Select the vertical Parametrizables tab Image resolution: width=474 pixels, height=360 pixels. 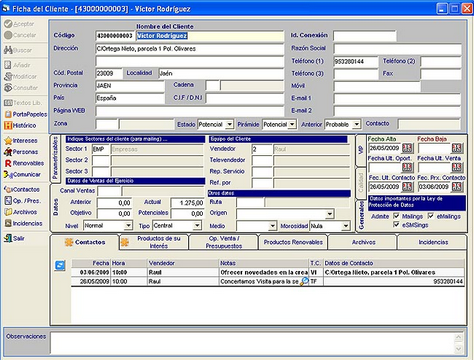(x=56, y=158)
